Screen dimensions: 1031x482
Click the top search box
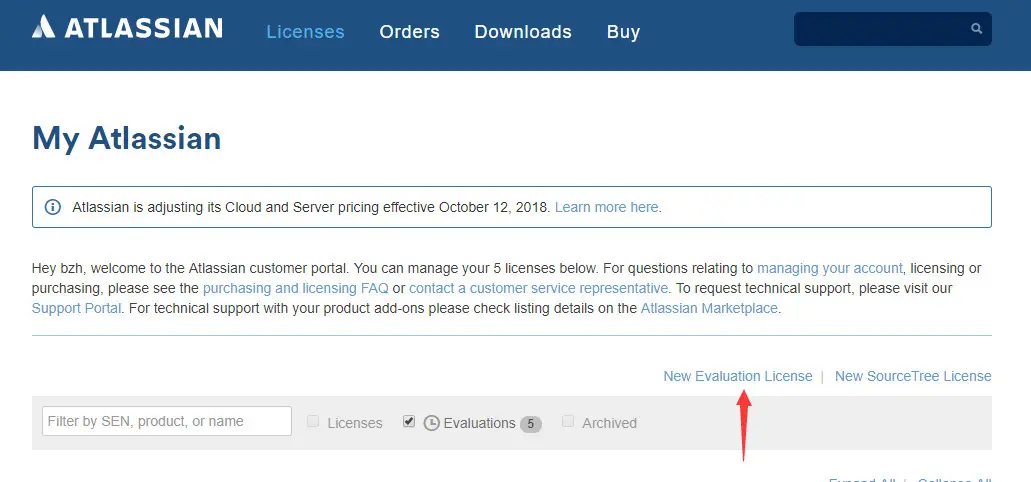coord(880,29)
